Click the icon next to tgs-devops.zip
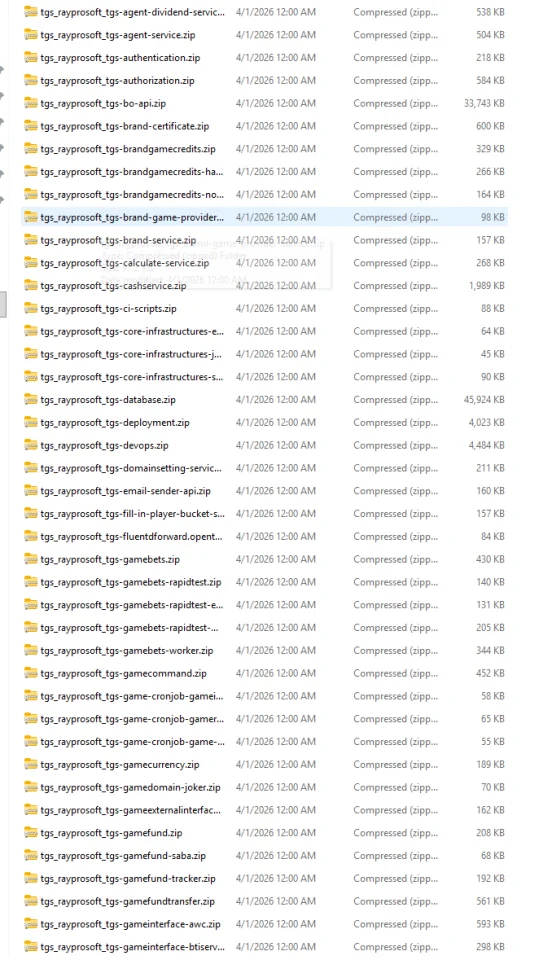This screenshot has width=552, height=960. (x=31, y=445)
